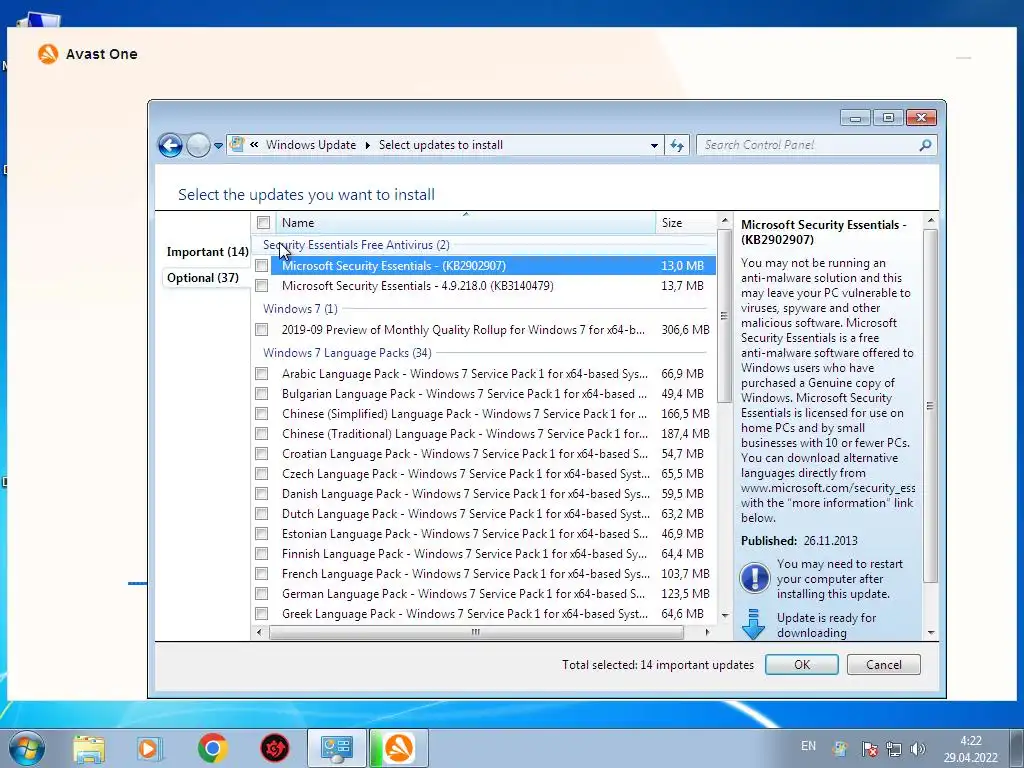The width and height of the screenshot is (1024, 768).
Task: Open the Windows Update breadcrumb
Action: 311,145
